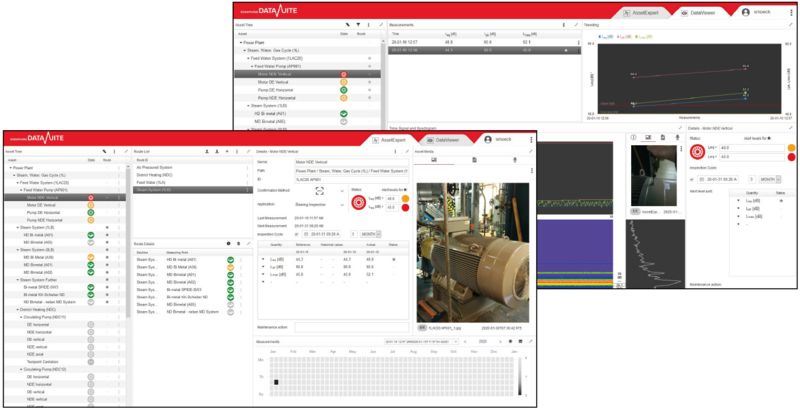
Task: Open the Asset Media document tab icon
Action: pos(474,159)
